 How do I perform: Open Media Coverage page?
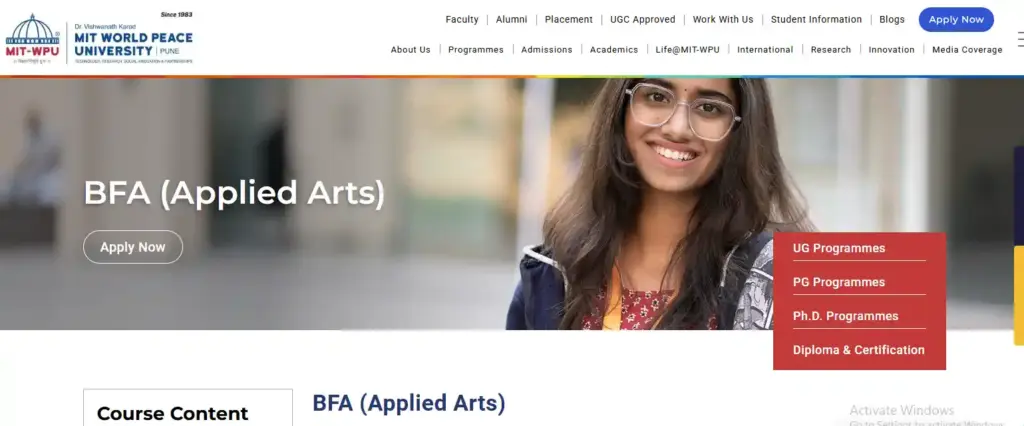click(x=967, y=50)
